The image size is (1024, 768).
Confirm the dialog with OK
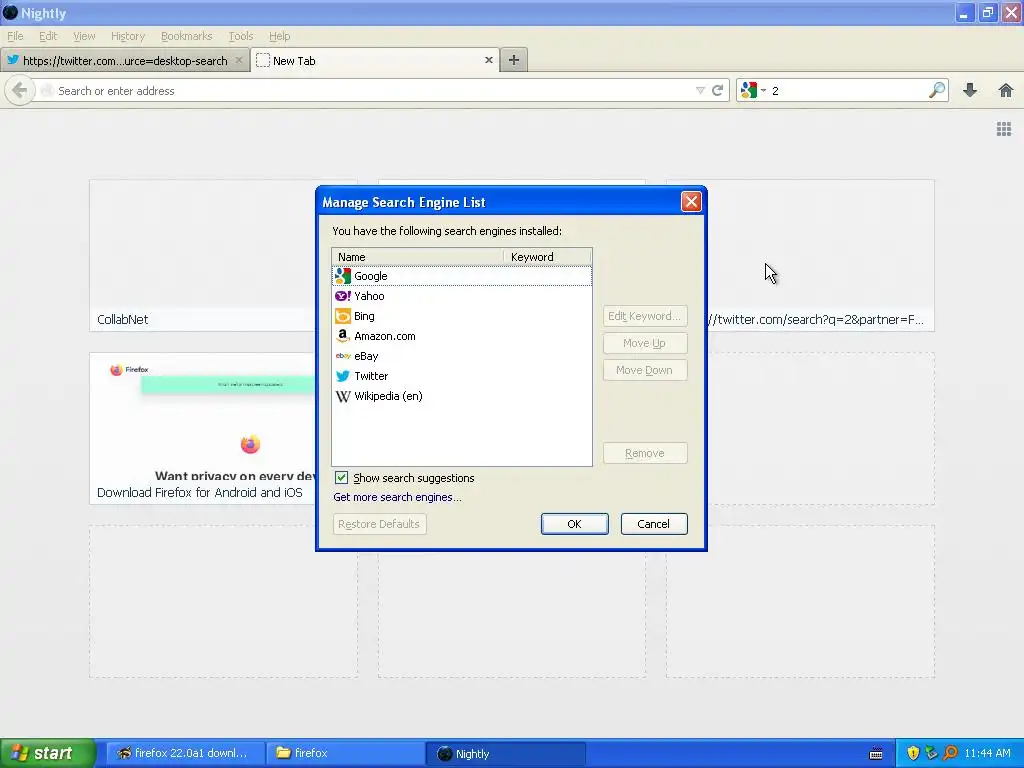pyautogui.click(x=574, y=524)
